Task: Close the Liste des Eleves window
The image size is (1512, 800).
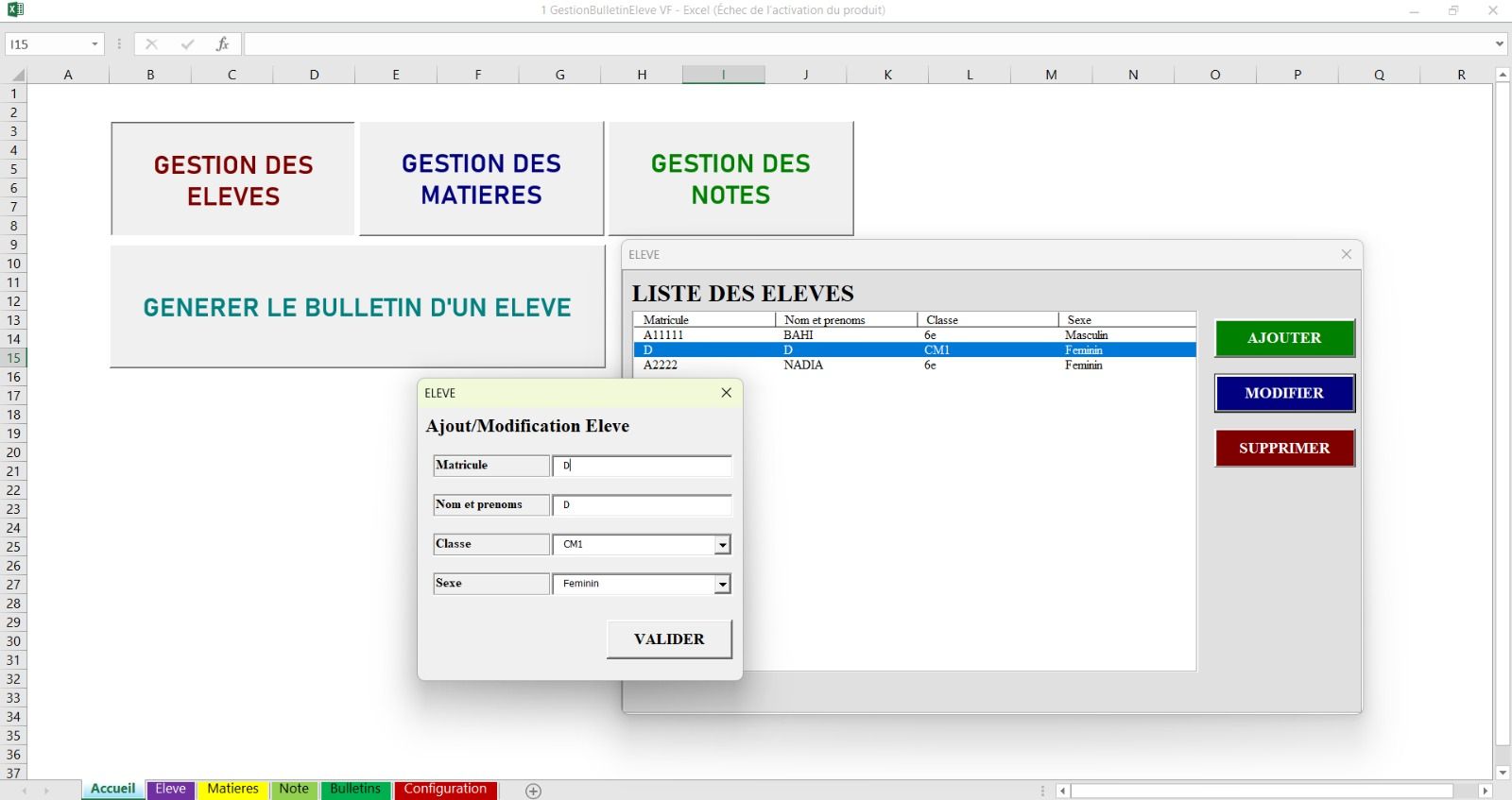Action: 1346,254
